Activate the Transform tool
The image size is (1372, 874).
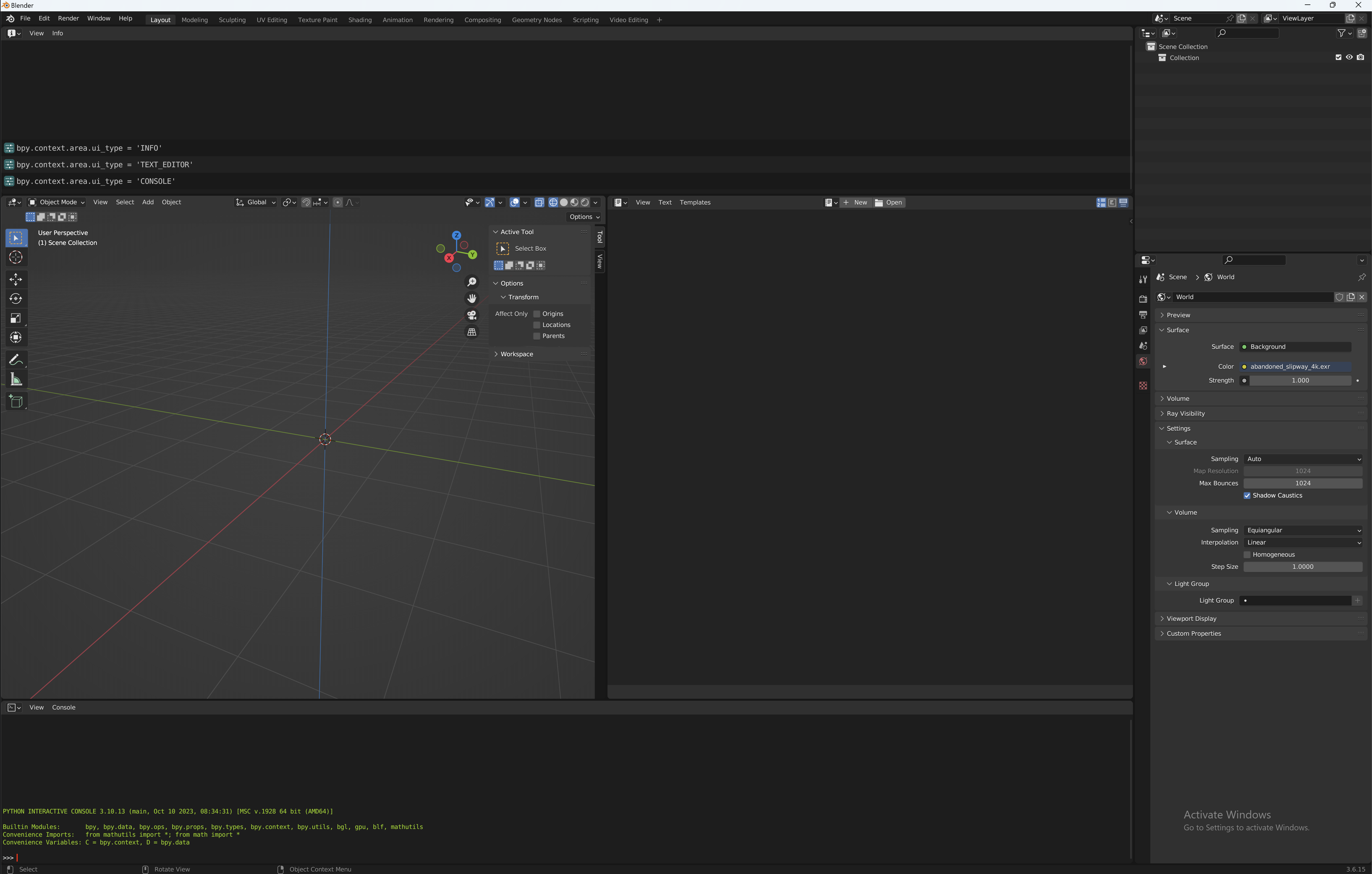tap(16, 337)
